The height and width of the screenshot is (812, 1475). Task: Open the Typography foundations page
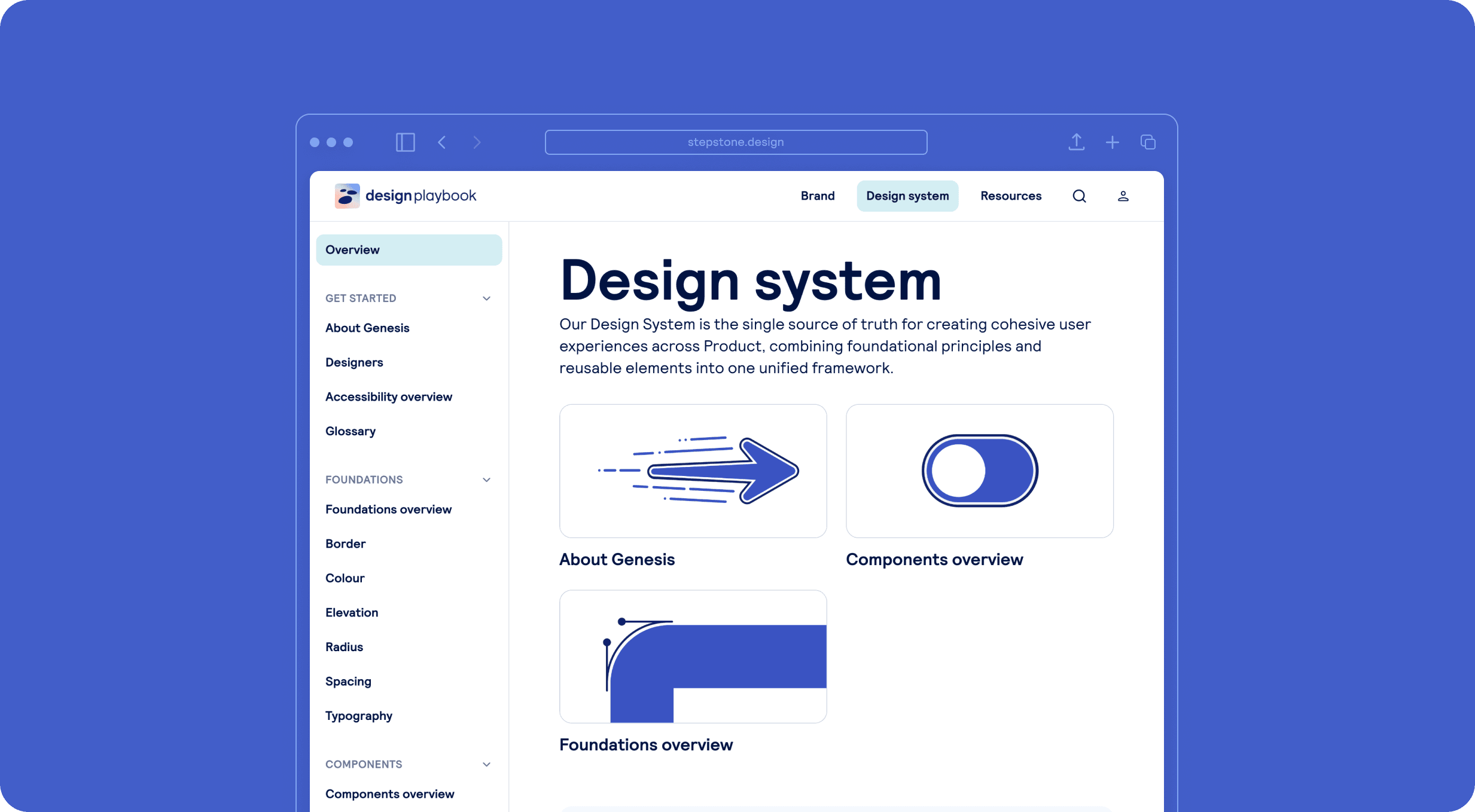359,716
